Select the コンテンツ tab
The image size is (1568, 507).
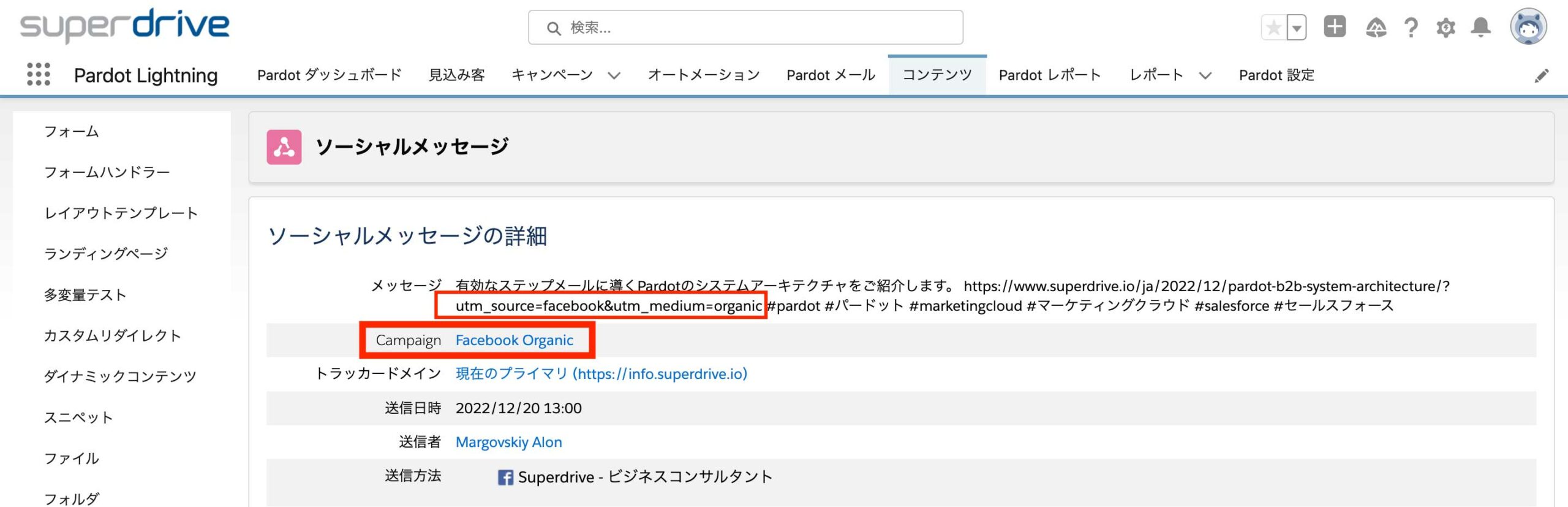(x=937, y=75)
